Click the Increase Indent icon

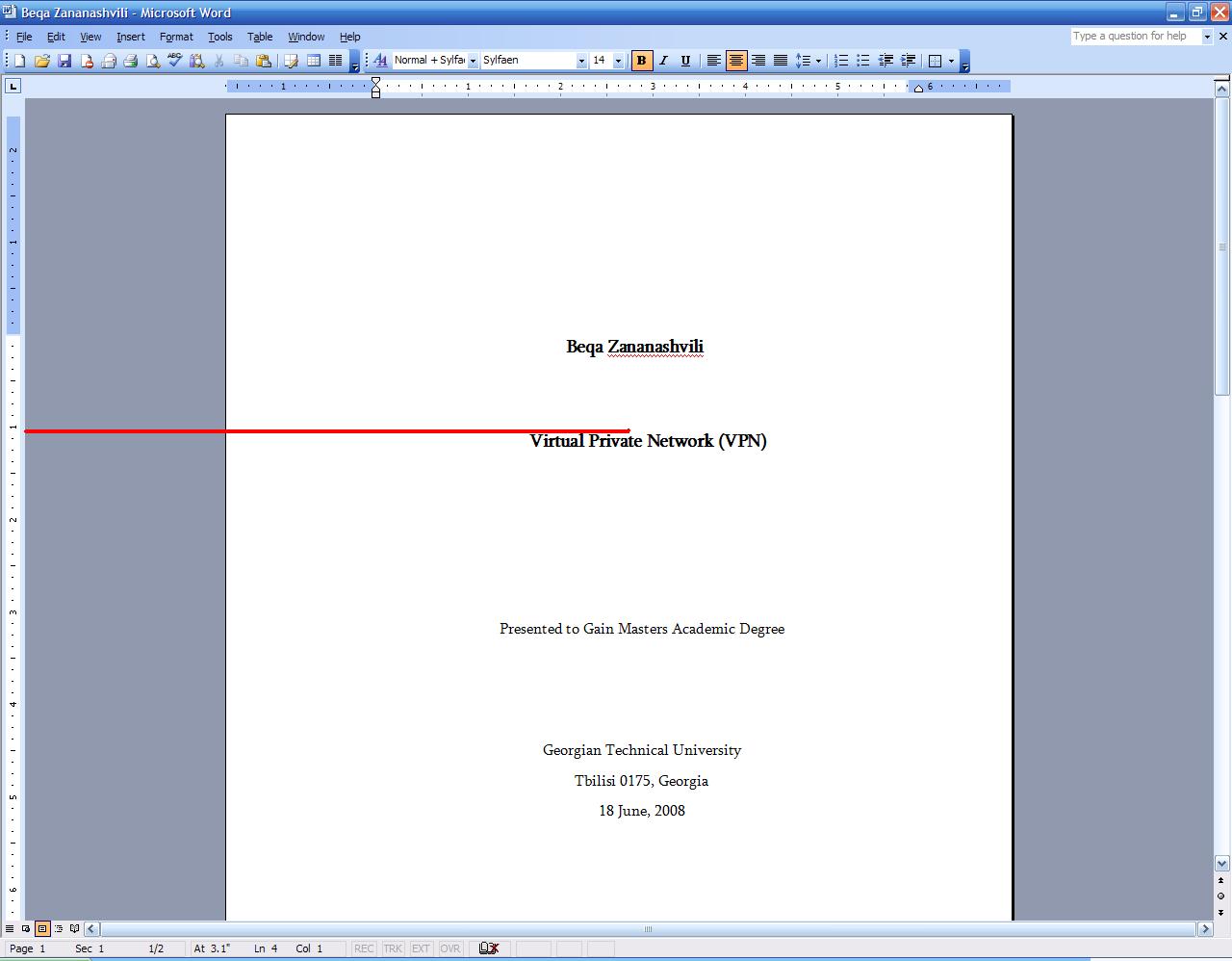908,61
